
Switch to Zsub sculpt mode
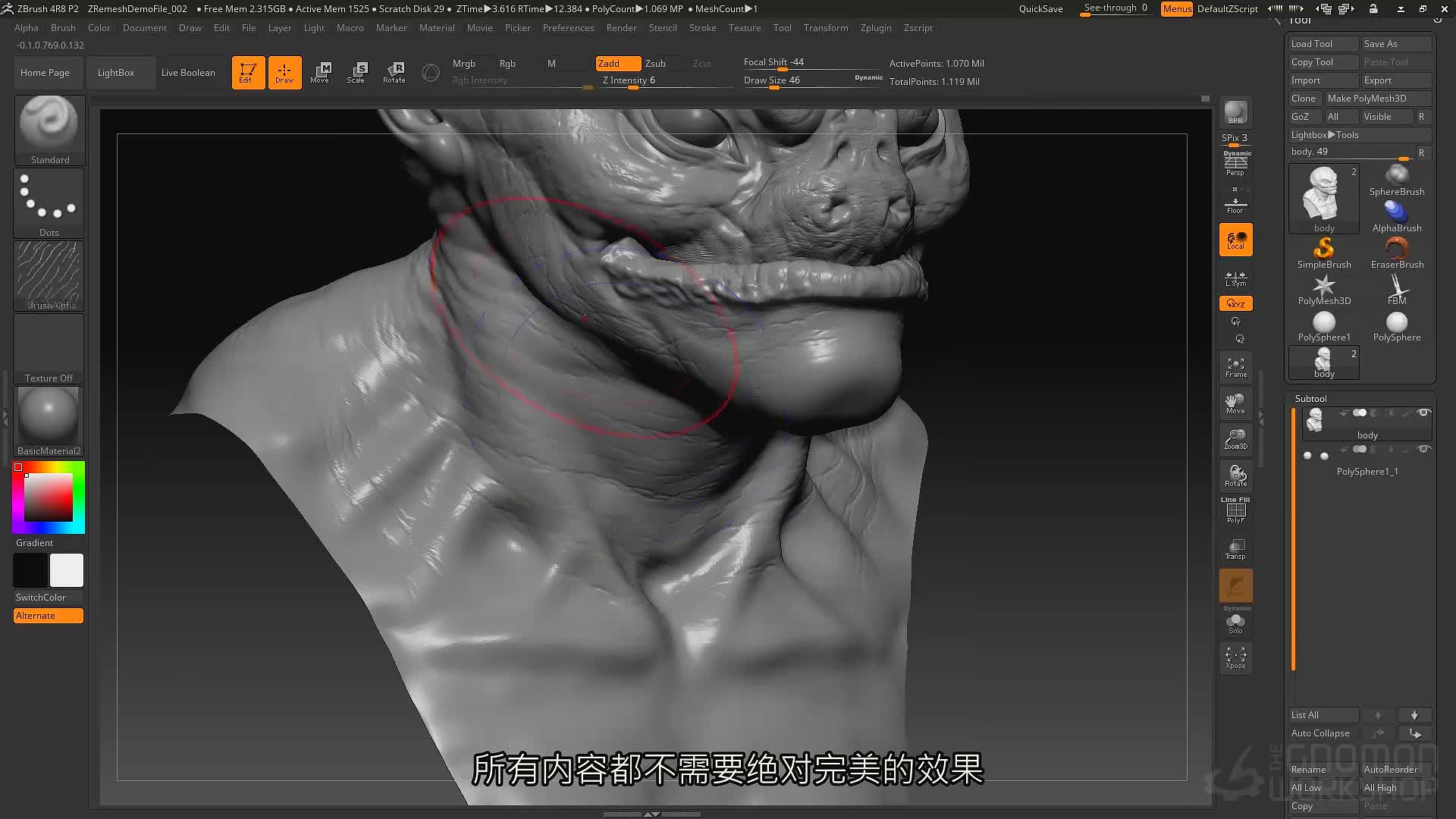tap(655, 64)
